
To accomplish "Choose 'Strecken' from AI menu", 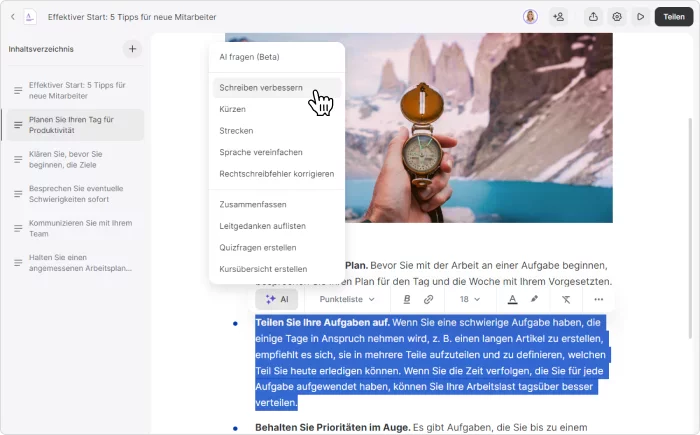I will (x=277, y=131).
